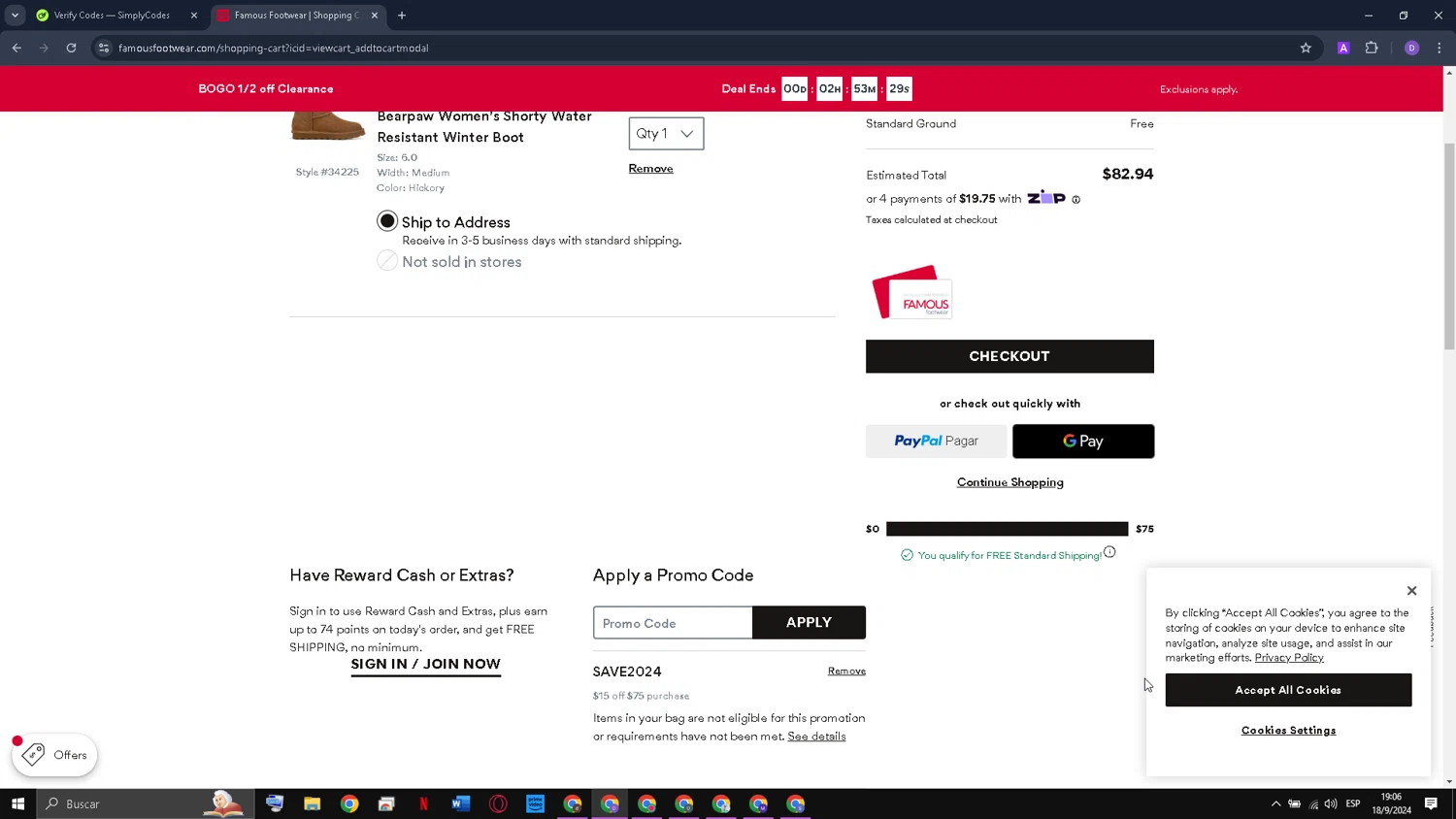Open the free shipping info icon
The image size is (1456, 819).
1109,552
